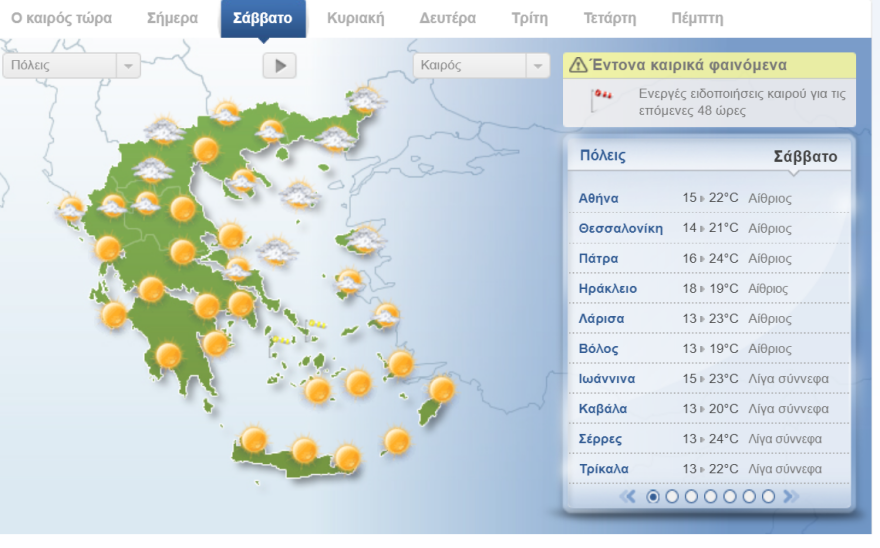Go to next cities page arrow

pyautogui.click(x=790, y=496)
